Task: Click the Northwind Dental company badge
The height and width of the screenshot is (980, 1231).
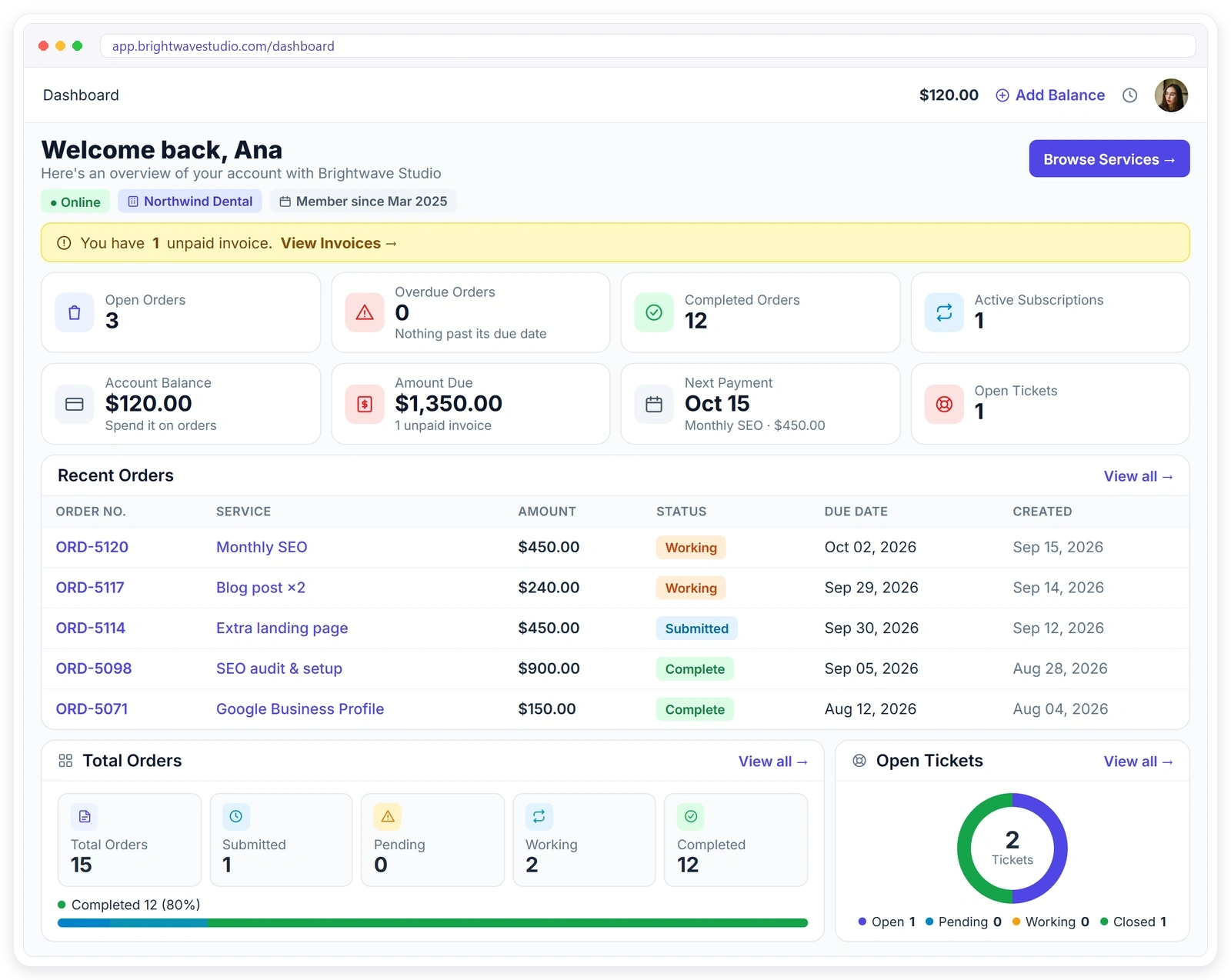Action: click(x=190, y=202)
